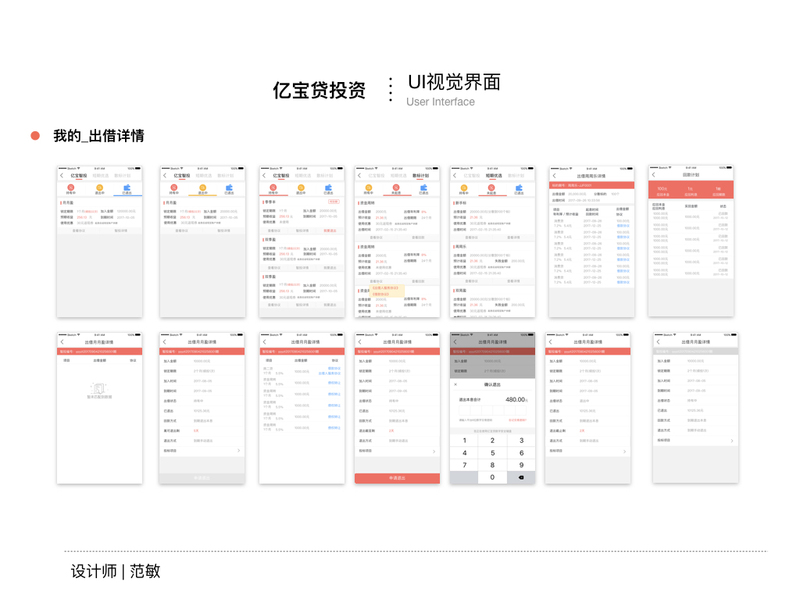Viewport: 800px width, 600px height.
Task: Tap keypad digit 3 on confirm-exit screen
Action: pyautogui.click(x=521, y=440)
